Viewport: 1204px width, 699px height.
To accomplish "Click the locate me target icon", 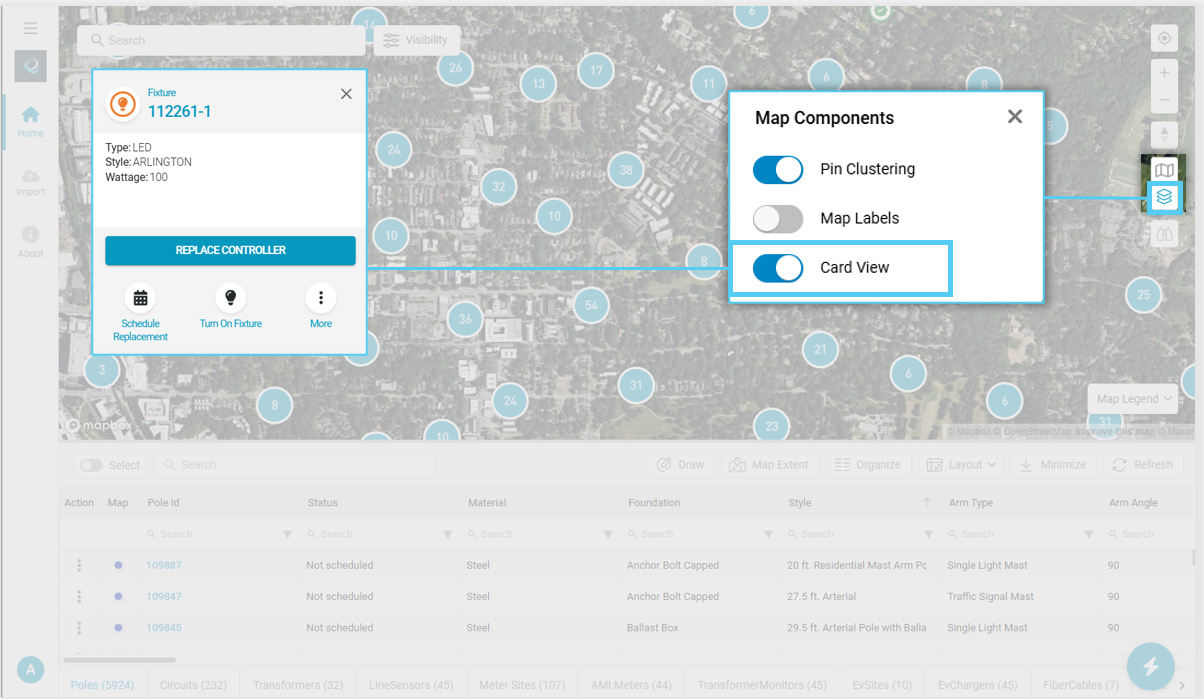I will click(x=1164, y=39).
